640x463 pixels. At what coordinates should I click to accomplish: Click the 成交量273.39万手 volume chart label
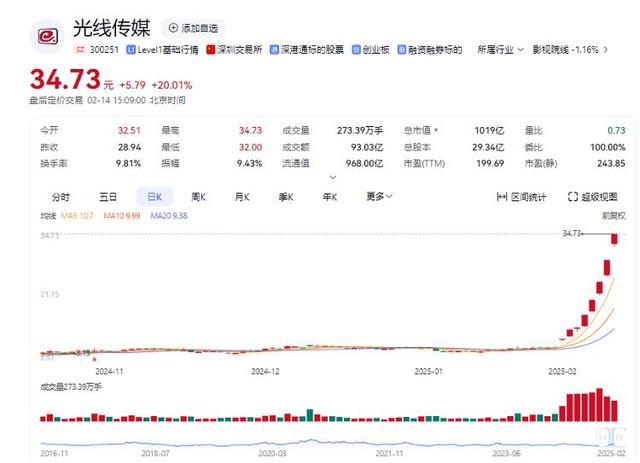point(71,386)
